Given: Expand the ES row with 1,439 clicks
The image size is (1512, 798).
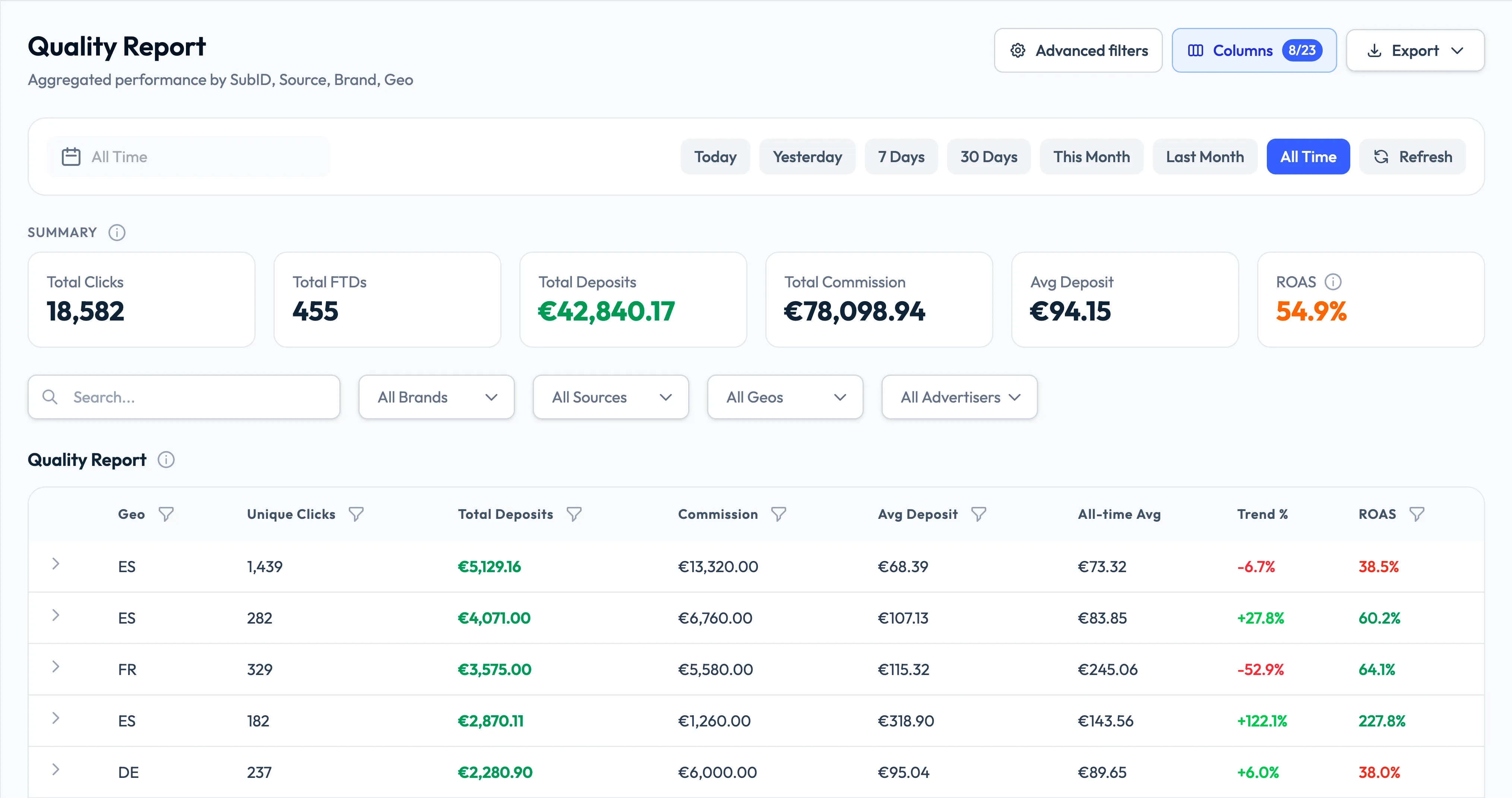Looking at the screenshot, I should 56,564.
